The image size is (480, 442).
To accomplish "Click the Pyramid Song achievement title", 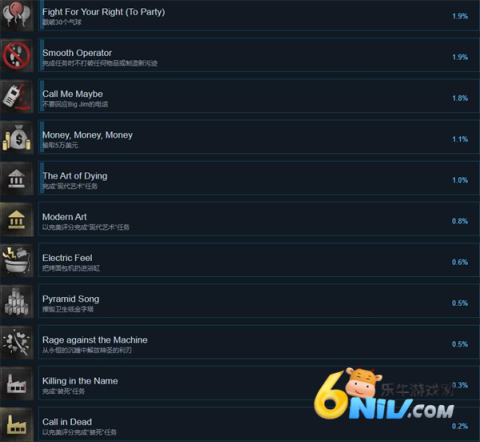I will coord(71,299).
